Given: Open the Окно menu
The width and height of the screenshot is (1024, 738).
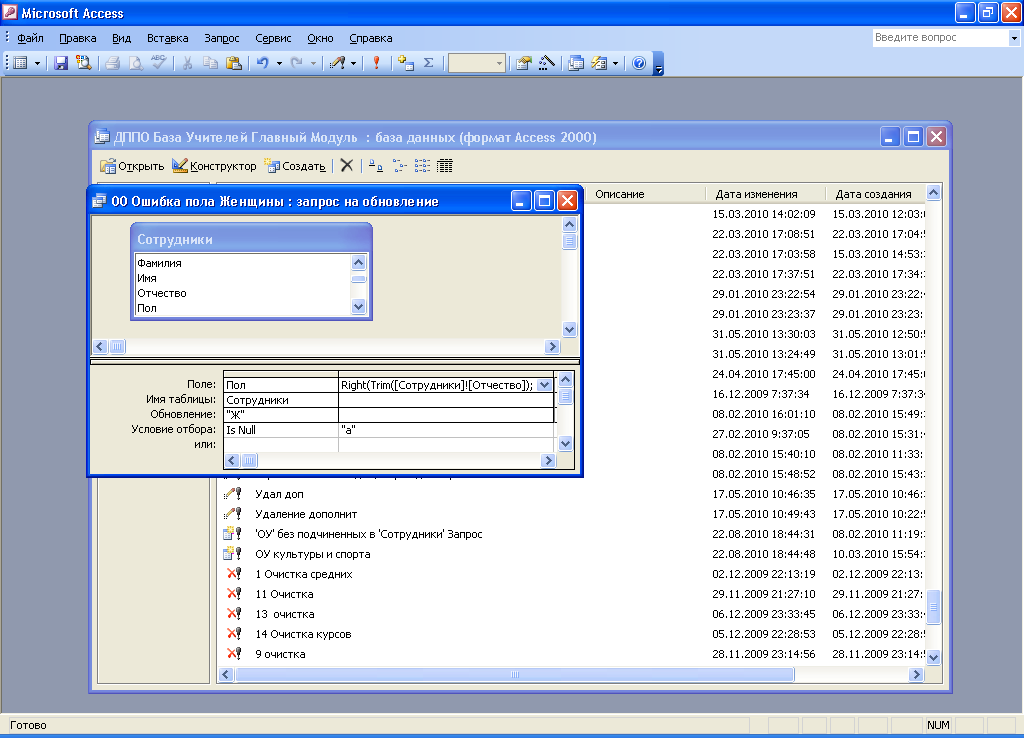Looking at the screenshot, I should [320, 38].
